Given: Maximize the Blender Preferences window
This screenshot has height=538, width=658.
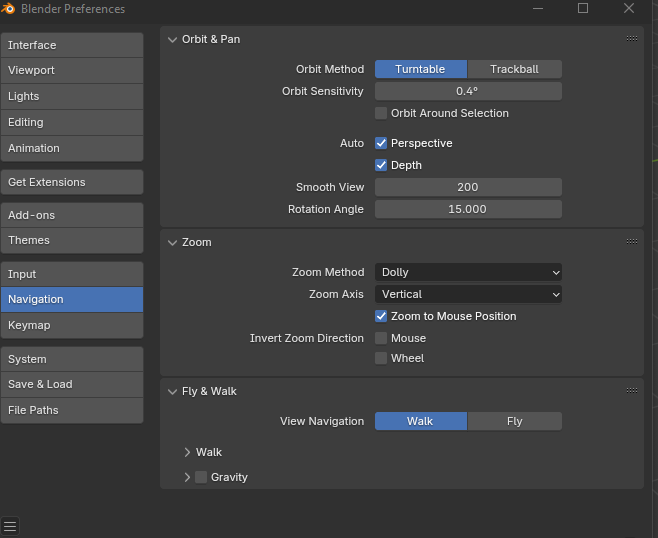Looking at the screenshot, I should (x=583, y=8).
